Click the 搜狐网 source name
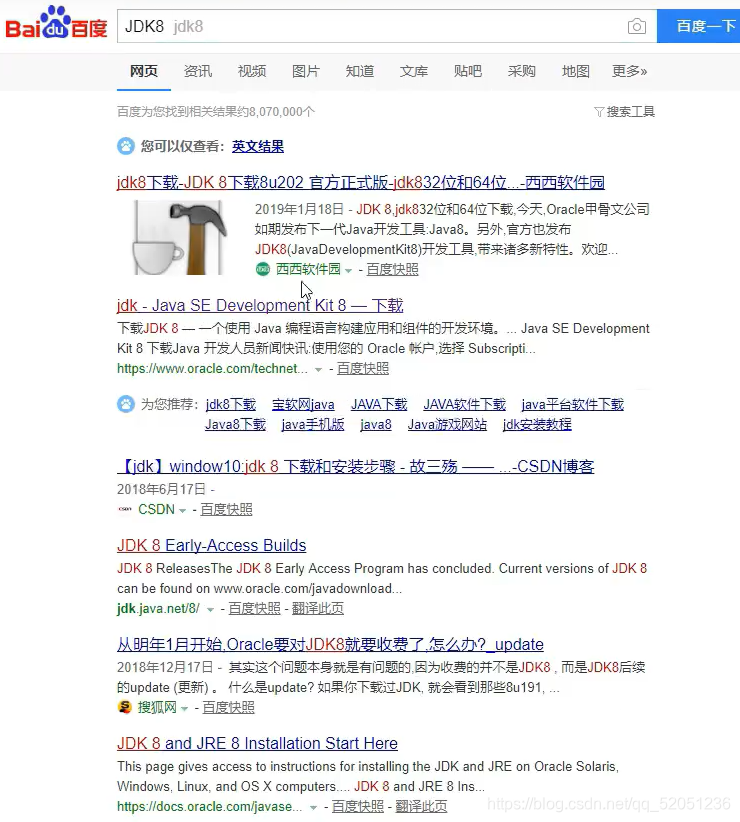The height and width of the screenshot is (822, 740). pyautogui.click(x=157, y=708)
